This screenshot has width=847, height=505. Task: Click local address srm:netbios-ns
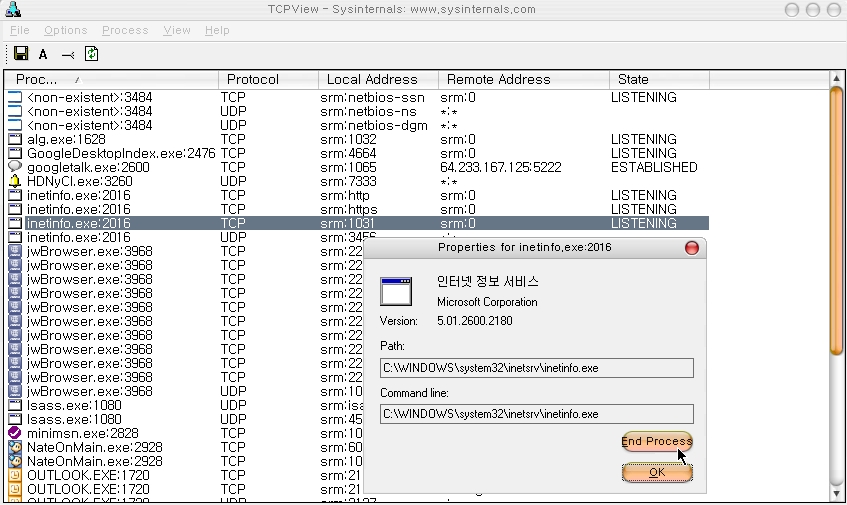tap(368, 111)
